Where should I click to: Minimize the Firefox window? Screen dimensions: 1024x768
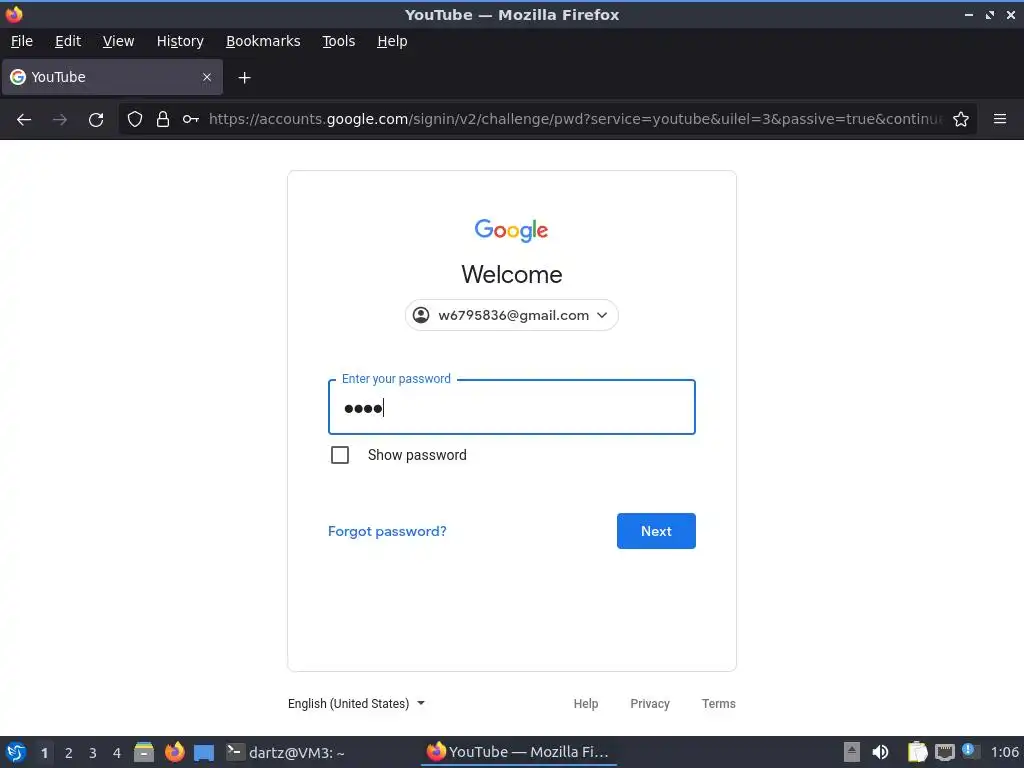pos(969,14)
